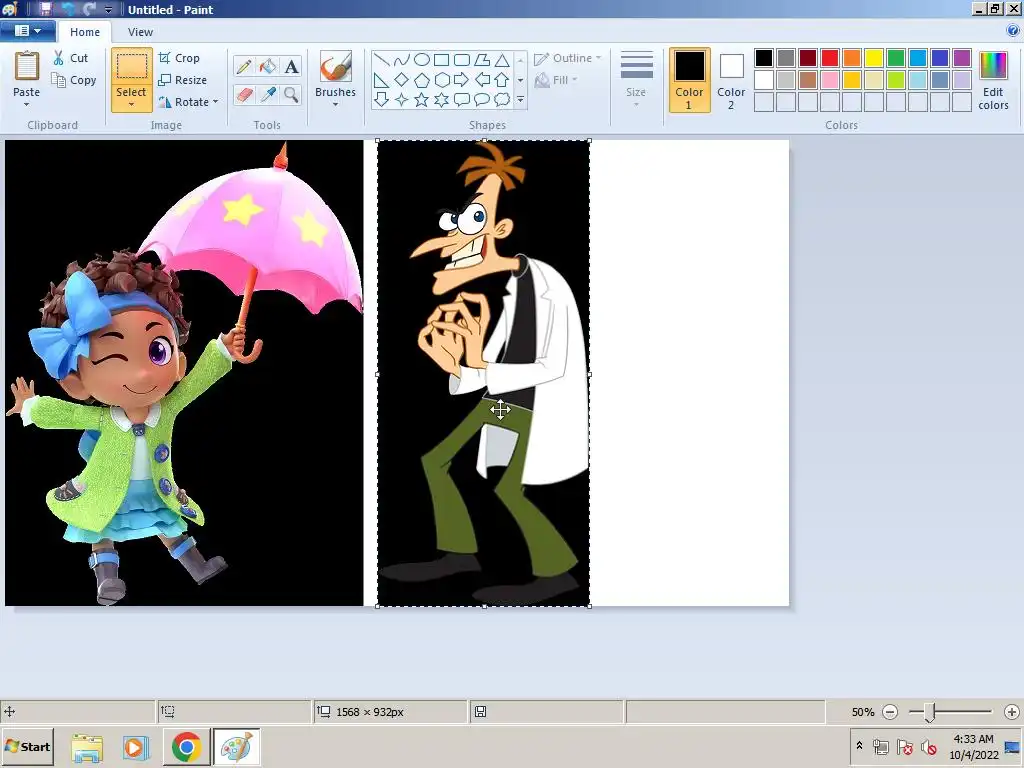Viewport: 1024px width, 768px height.
Task: Click the Windows Start button
Action: coord(27,746)
